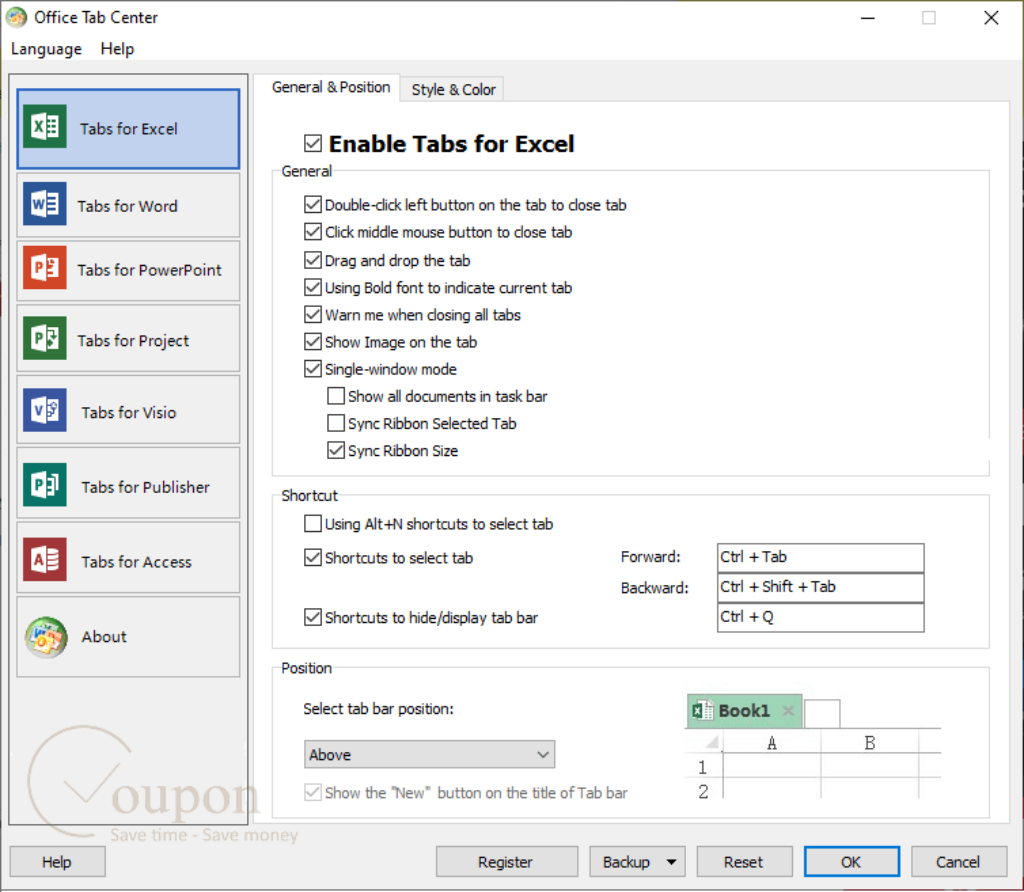
Task: Open the Language menu
Action: [46, 49]
